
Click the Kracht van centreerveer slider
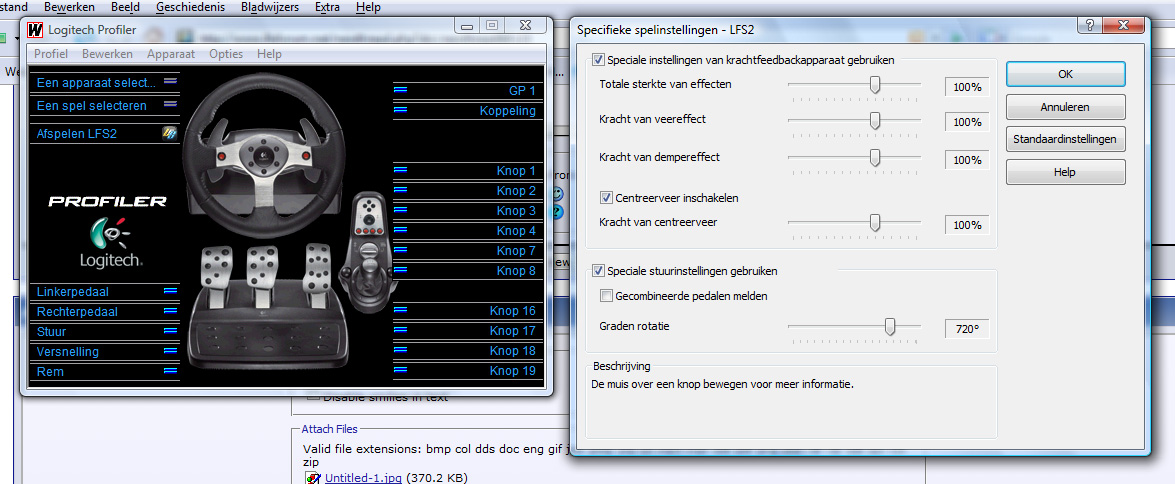[854, 223]
